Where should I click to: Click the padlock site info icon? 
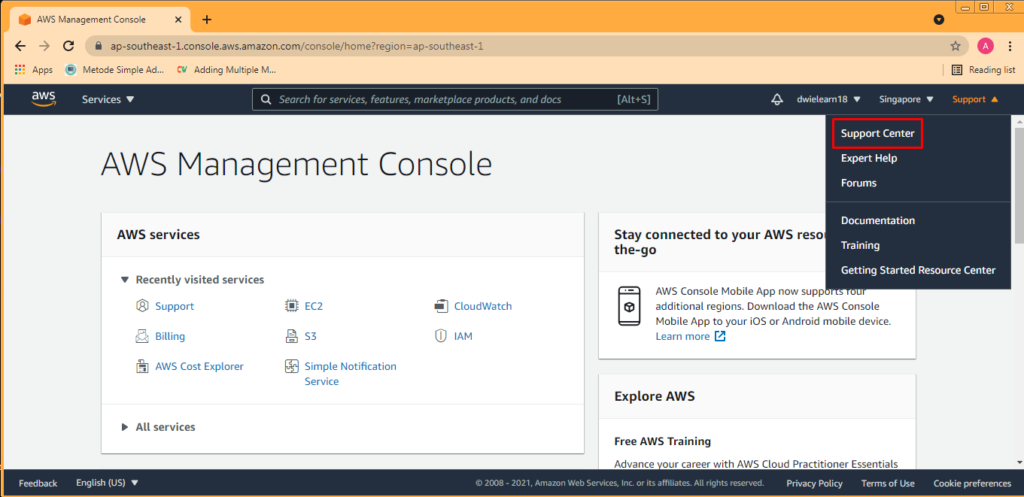tap(99, 46)
